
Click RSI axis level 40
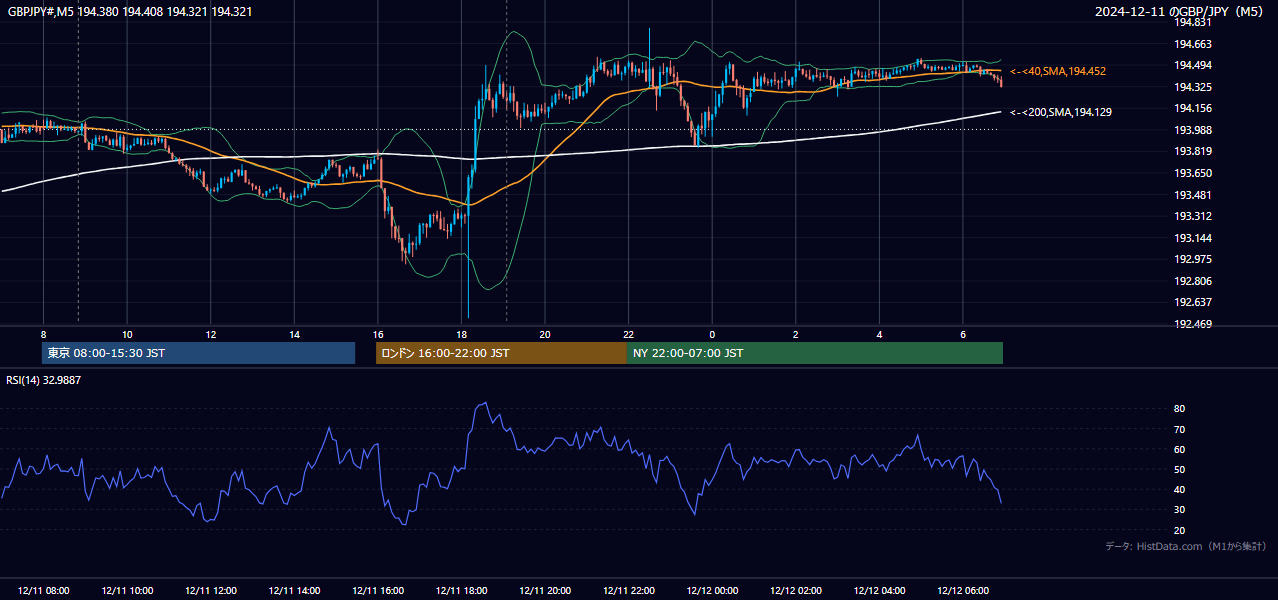coord(1179,489)
